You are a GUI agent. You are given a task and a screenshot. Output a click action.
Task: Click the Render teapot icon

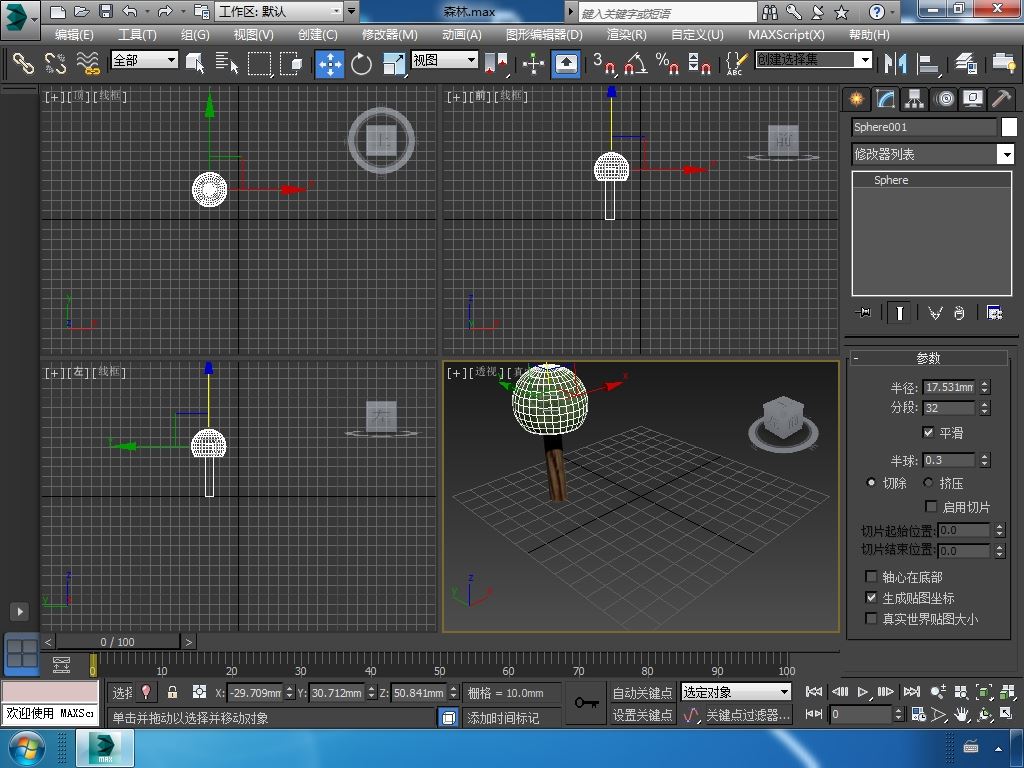[1003, 63]
